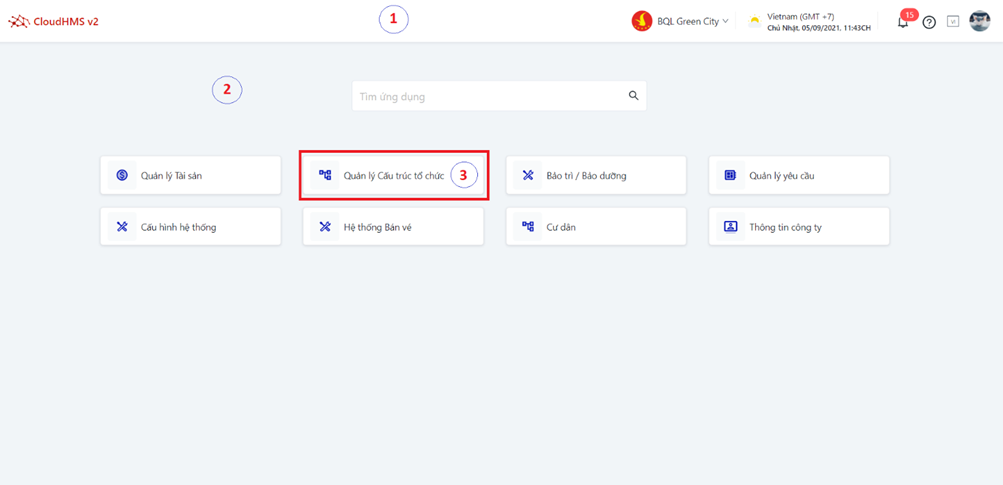Viewport: 1003px width, 485px height.
Task: Click the Cư dân hierarchy icon
Action: tap(528, 227)
